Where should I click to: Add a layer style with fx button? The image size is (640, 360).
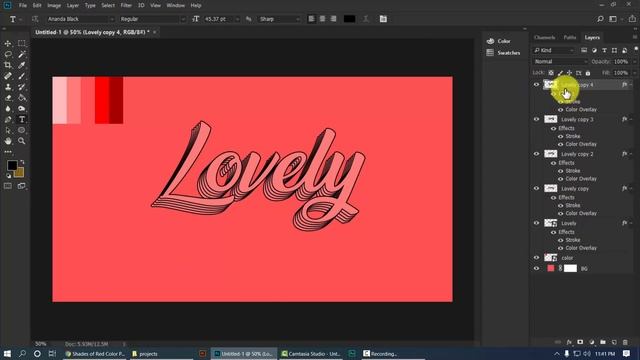coord(569,342)
